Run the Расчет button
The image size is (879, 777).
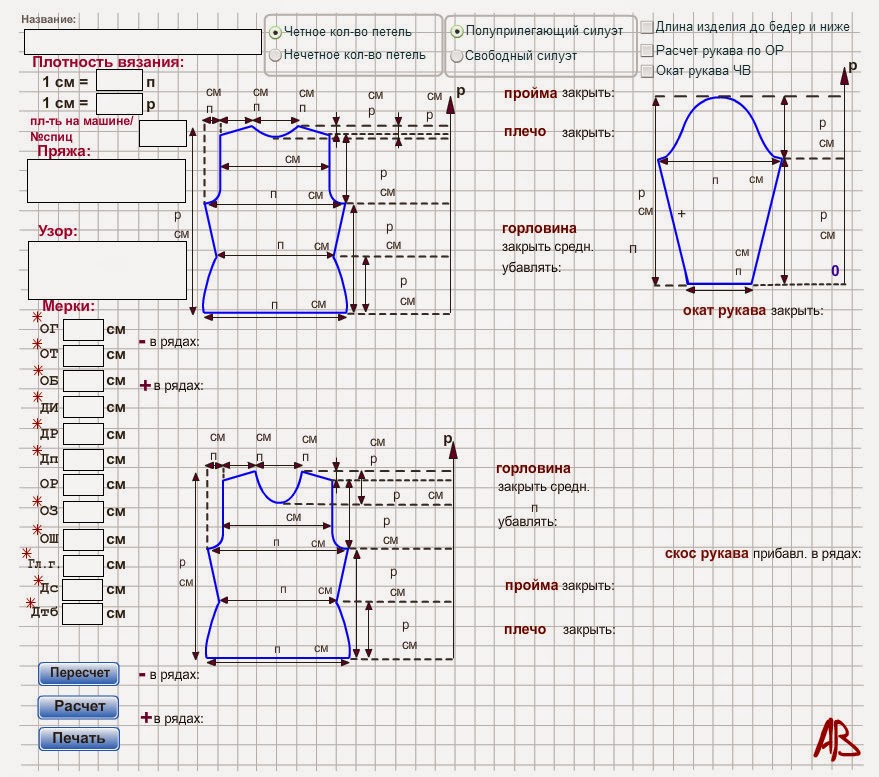78,706
